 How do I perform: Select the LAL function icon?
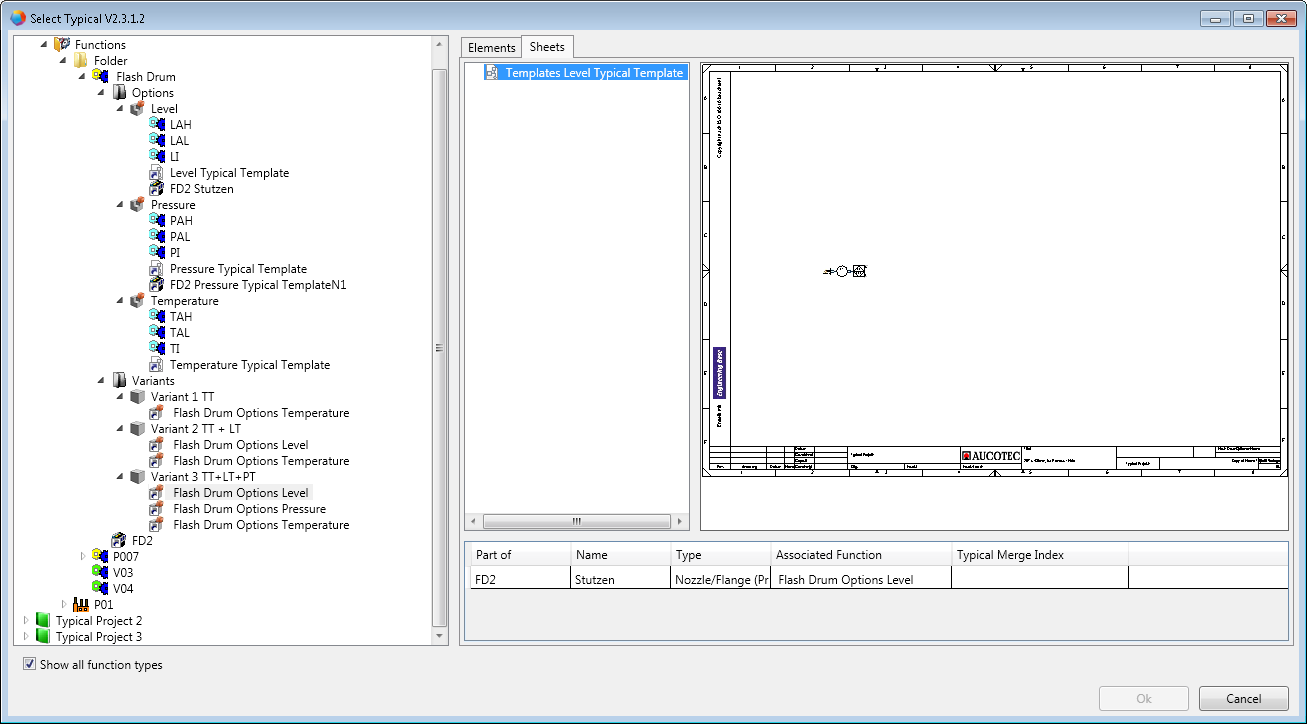pos(157,141)
